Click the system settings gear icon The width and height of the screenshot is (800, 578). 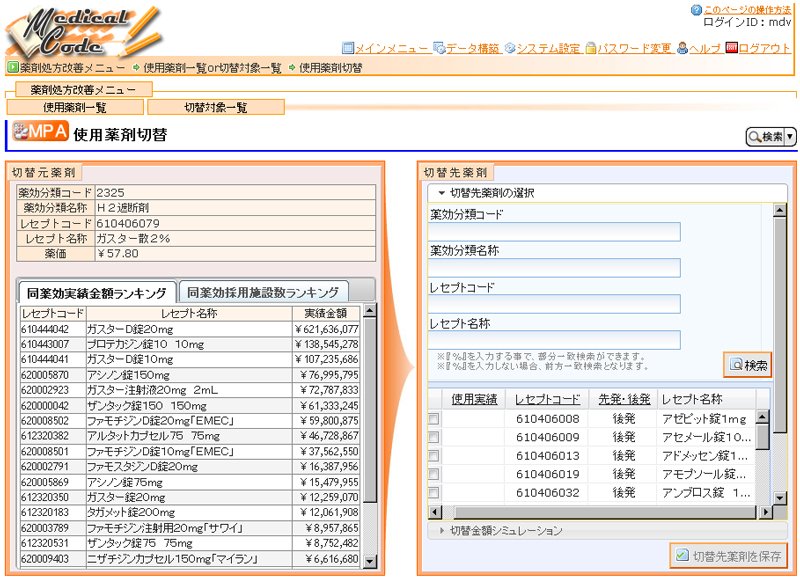click(510, 48)
